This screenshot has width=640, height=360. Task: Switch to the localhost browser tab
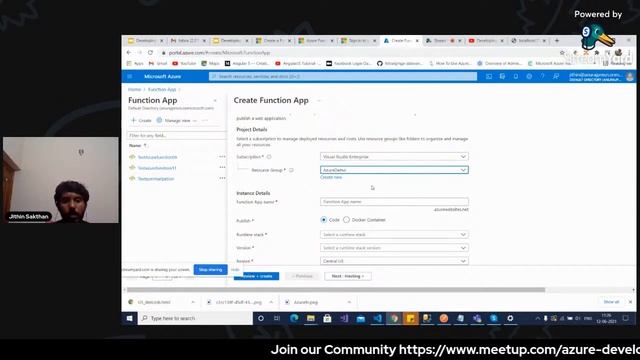point(529,41)
